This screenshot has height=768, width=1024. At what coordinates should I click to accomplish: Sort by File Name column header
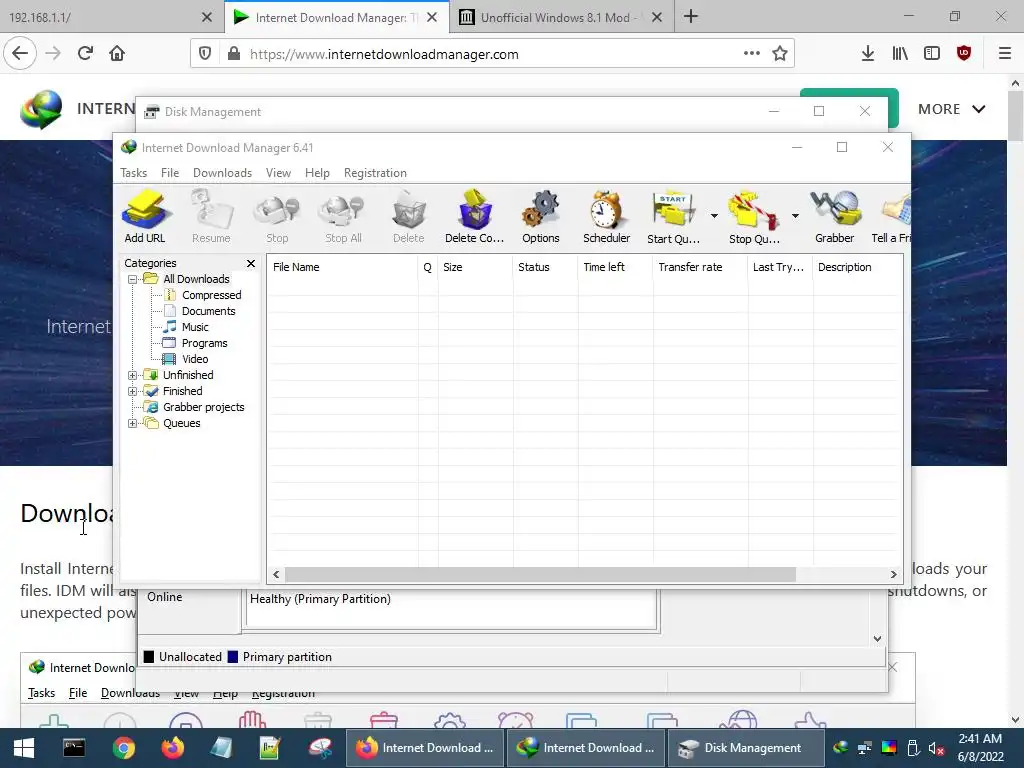tap(342, 267)
